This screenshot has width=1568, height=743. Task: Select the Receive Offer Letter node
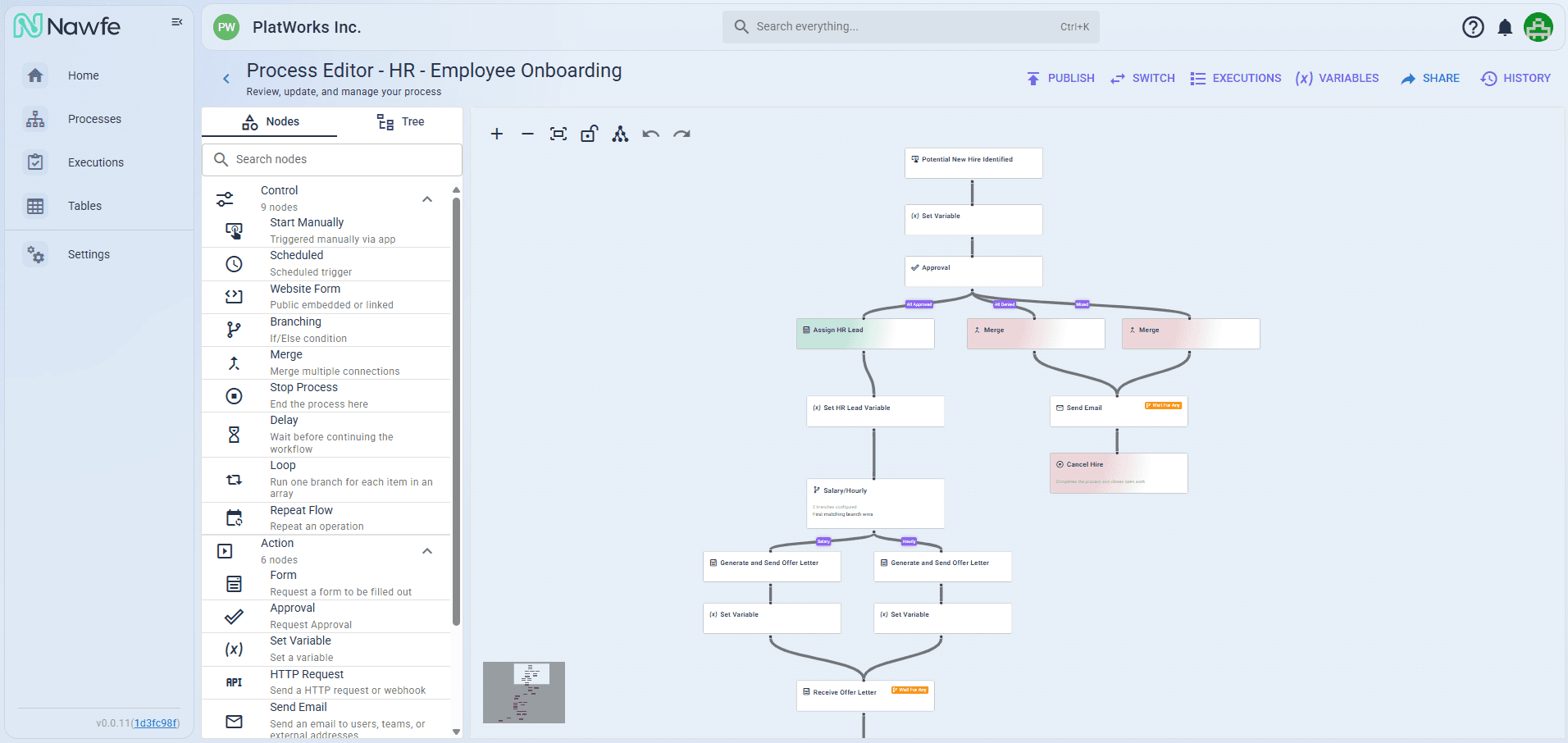coord(865,696)
